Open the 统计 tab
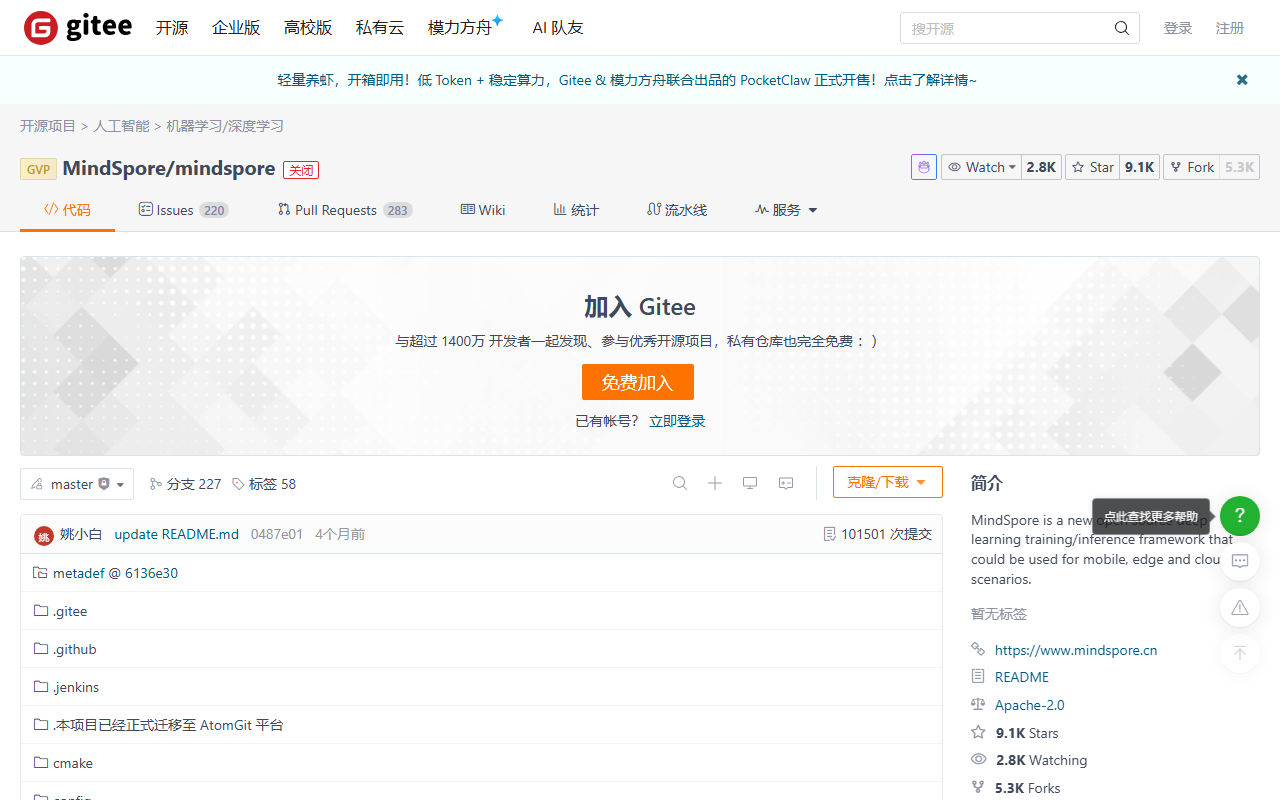This screenshot has width=1280, height=800. tap(576, 210)
